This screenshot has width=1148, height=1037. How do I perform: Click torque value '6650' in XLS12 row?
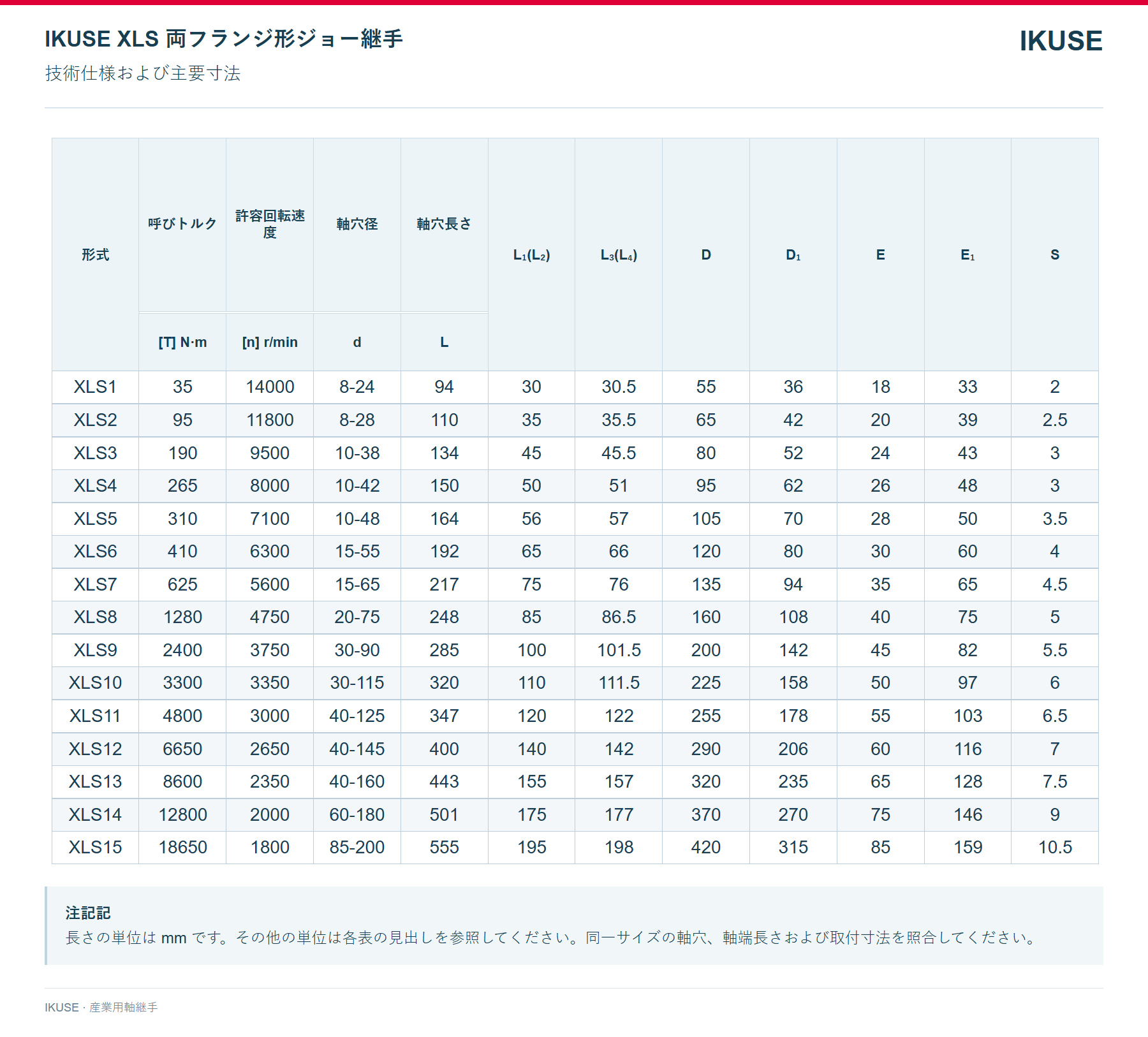[182, 749]
